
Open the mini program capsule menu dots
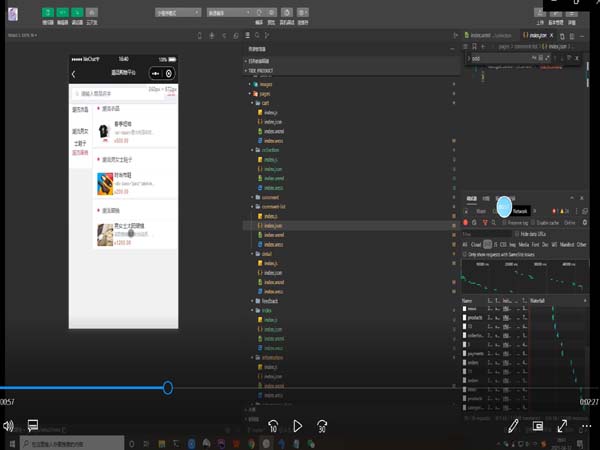coord(155,74)
